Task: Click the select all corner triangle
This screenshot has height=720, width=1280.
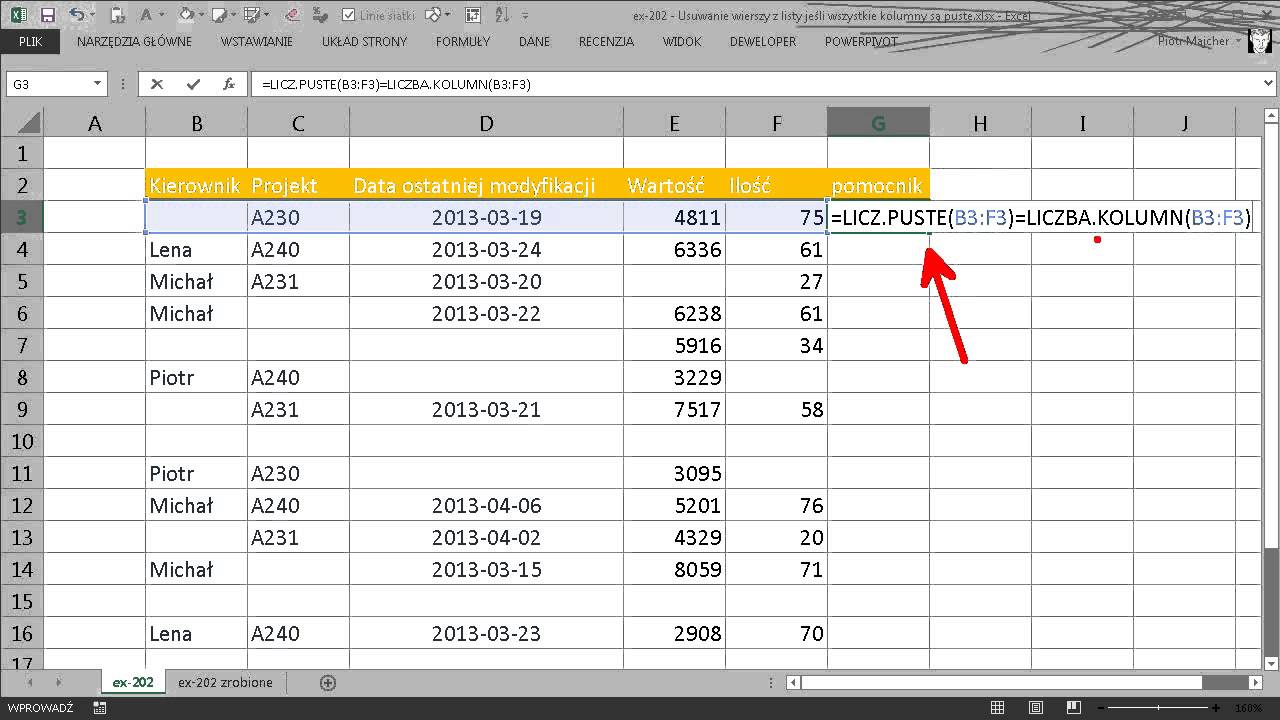Action: tap(29, 122)
